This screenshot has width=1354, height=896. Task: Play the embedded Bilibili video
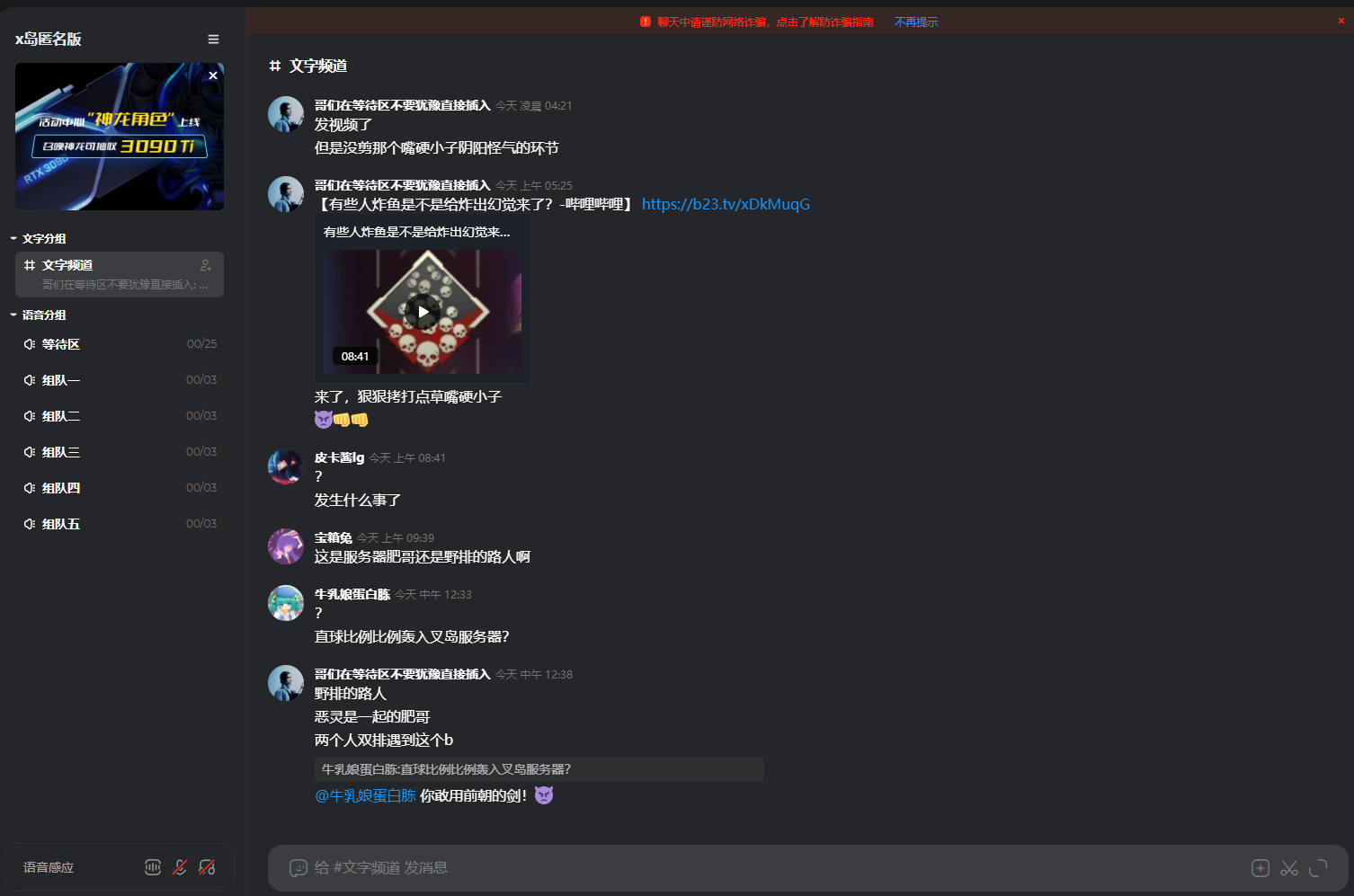[423, 312]
